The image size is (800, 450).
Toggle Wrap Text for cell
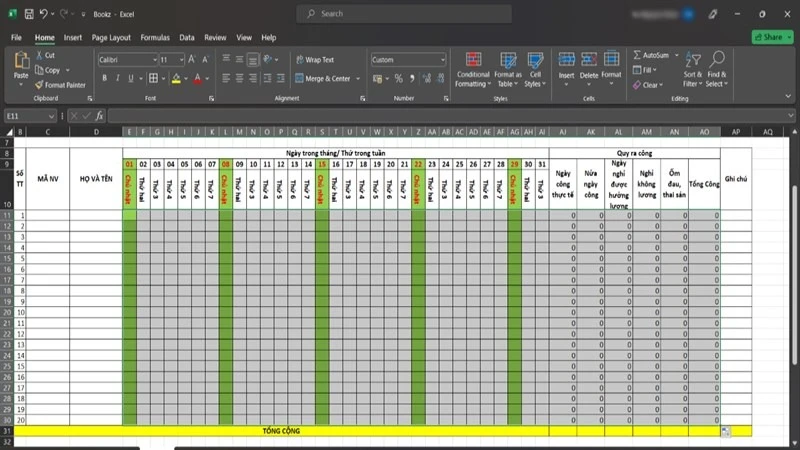click(315, 60)
